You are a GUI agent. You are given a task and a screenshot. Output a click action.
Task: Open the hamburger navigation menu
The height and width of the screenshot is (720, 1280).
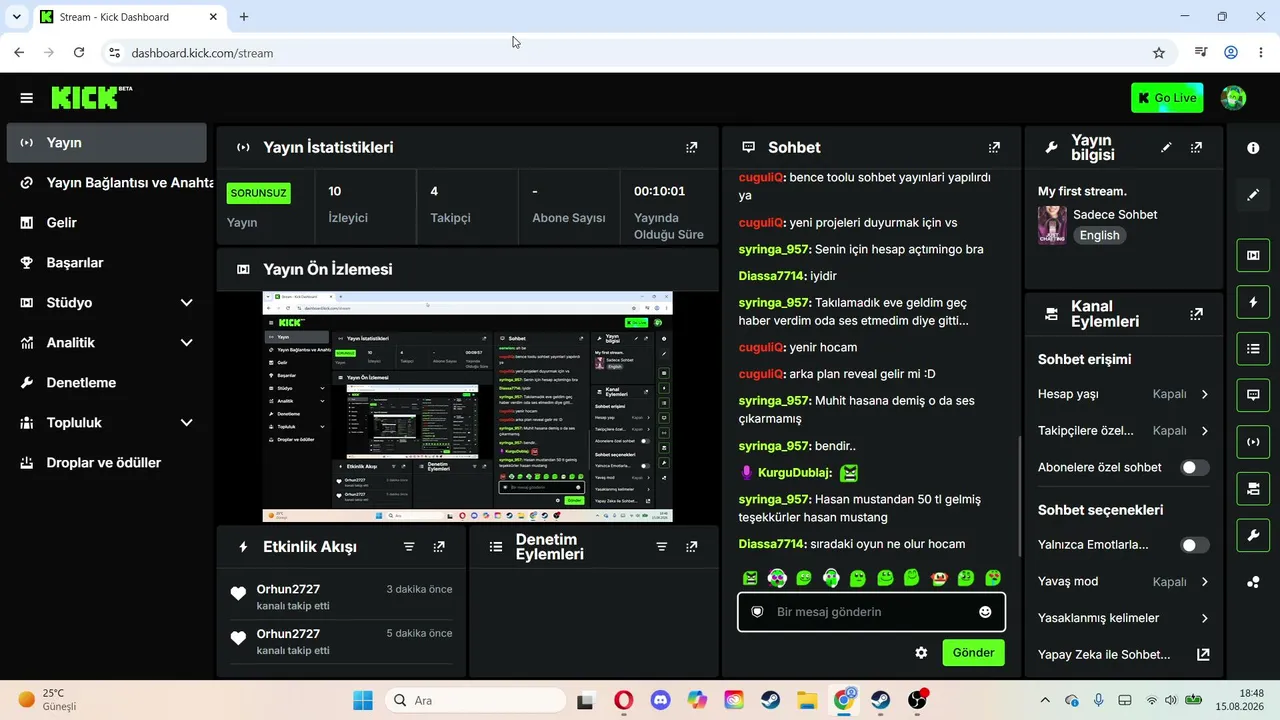27,98
